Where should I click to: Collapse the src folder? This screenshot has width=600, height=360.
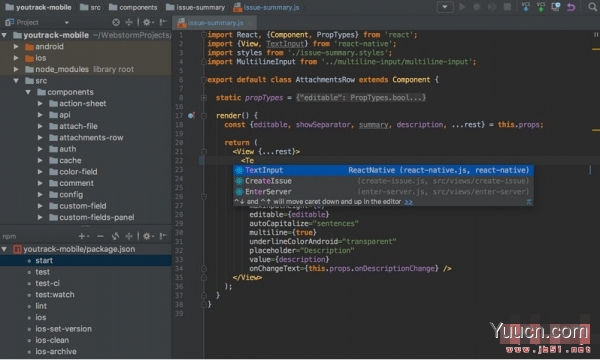coord(16,81)
